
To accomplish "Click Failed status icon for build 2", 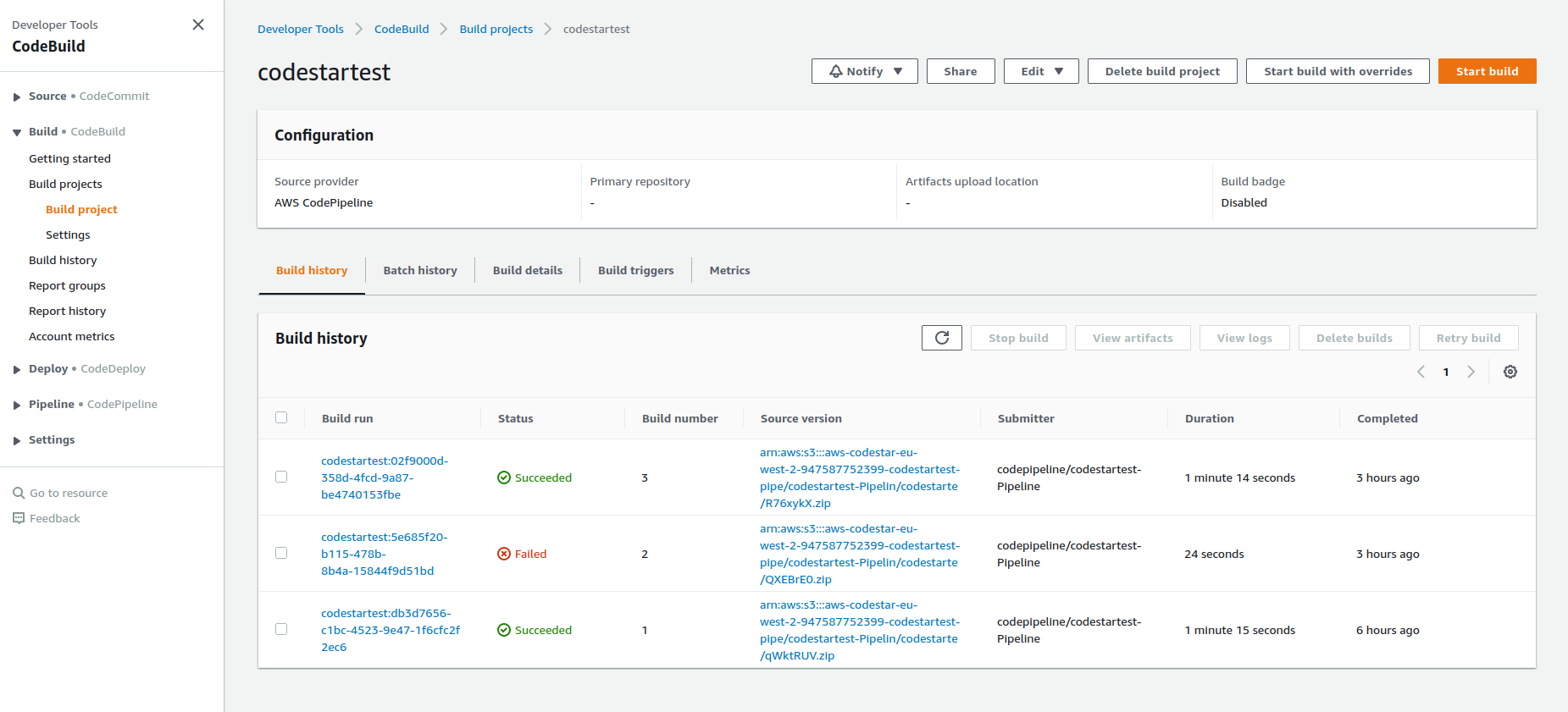I will tap(504, 554).
